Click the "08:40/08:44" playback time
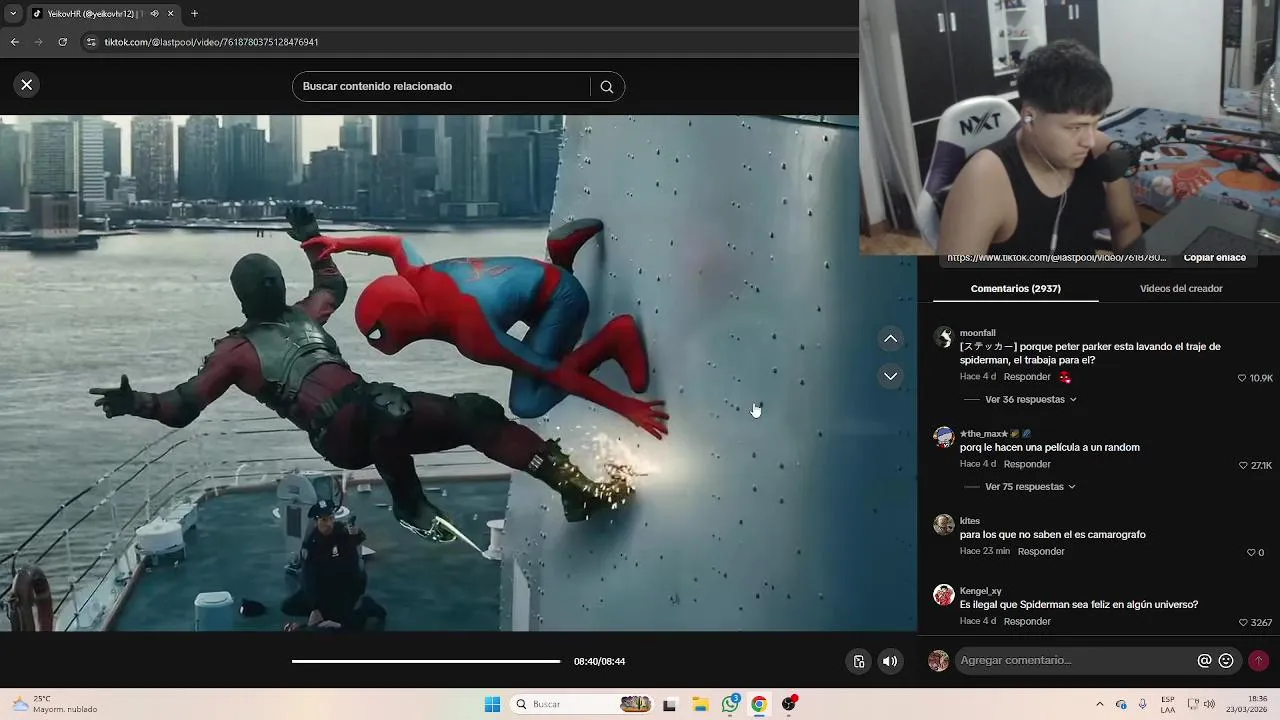 tap(599, 661)
